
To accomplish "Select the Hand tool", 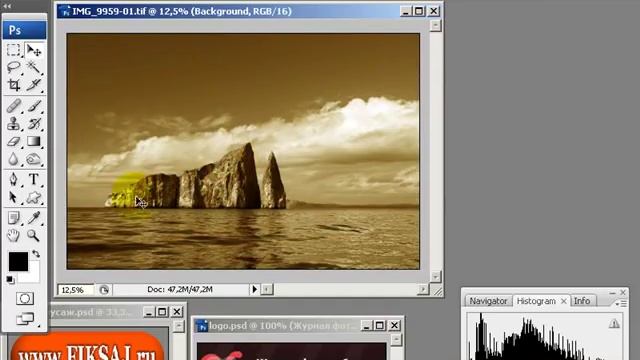I will [13, 236].
